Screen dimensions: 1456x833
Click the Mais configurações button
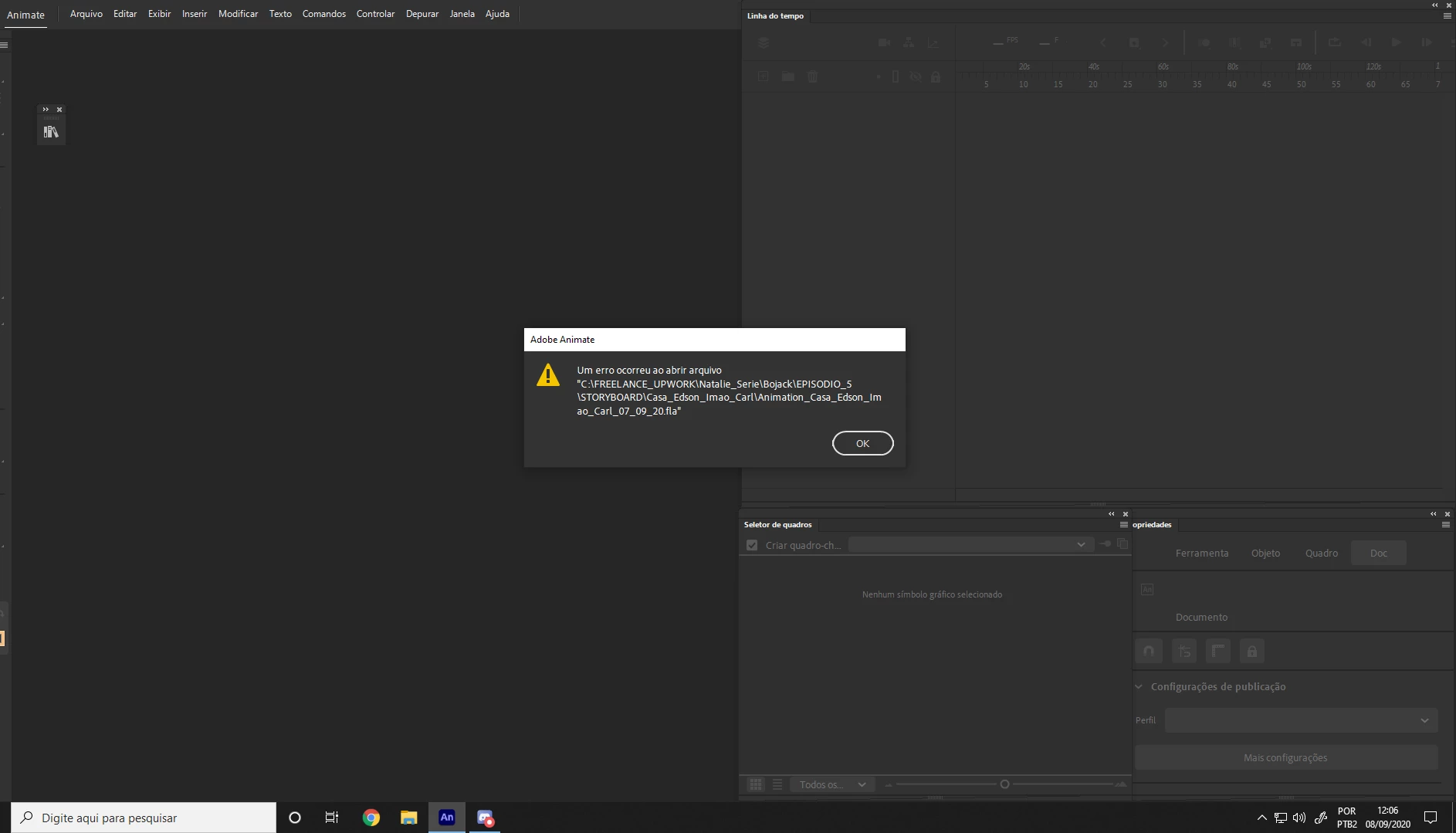[1285, 757]
